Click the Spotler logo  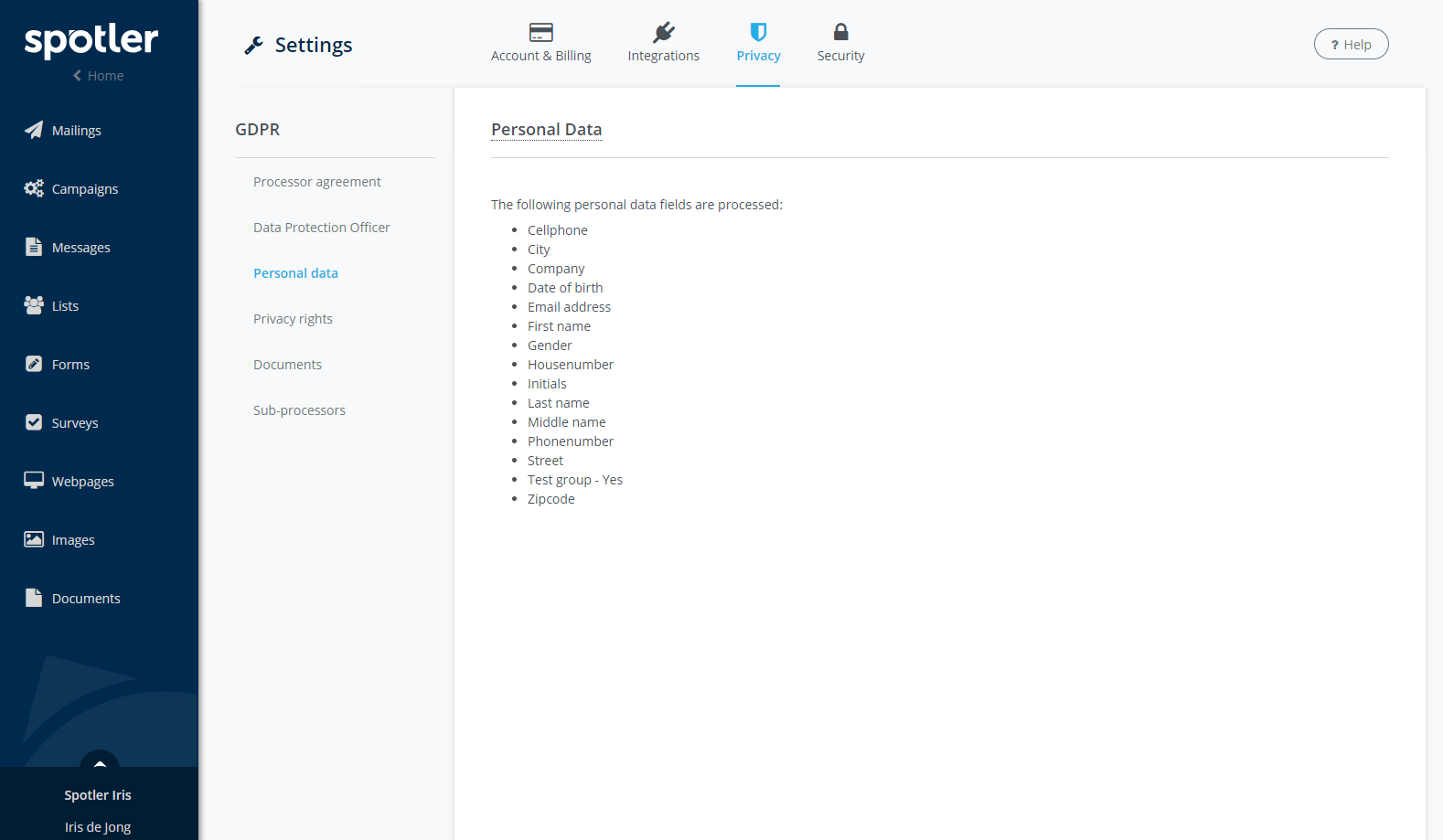(91, 40)
